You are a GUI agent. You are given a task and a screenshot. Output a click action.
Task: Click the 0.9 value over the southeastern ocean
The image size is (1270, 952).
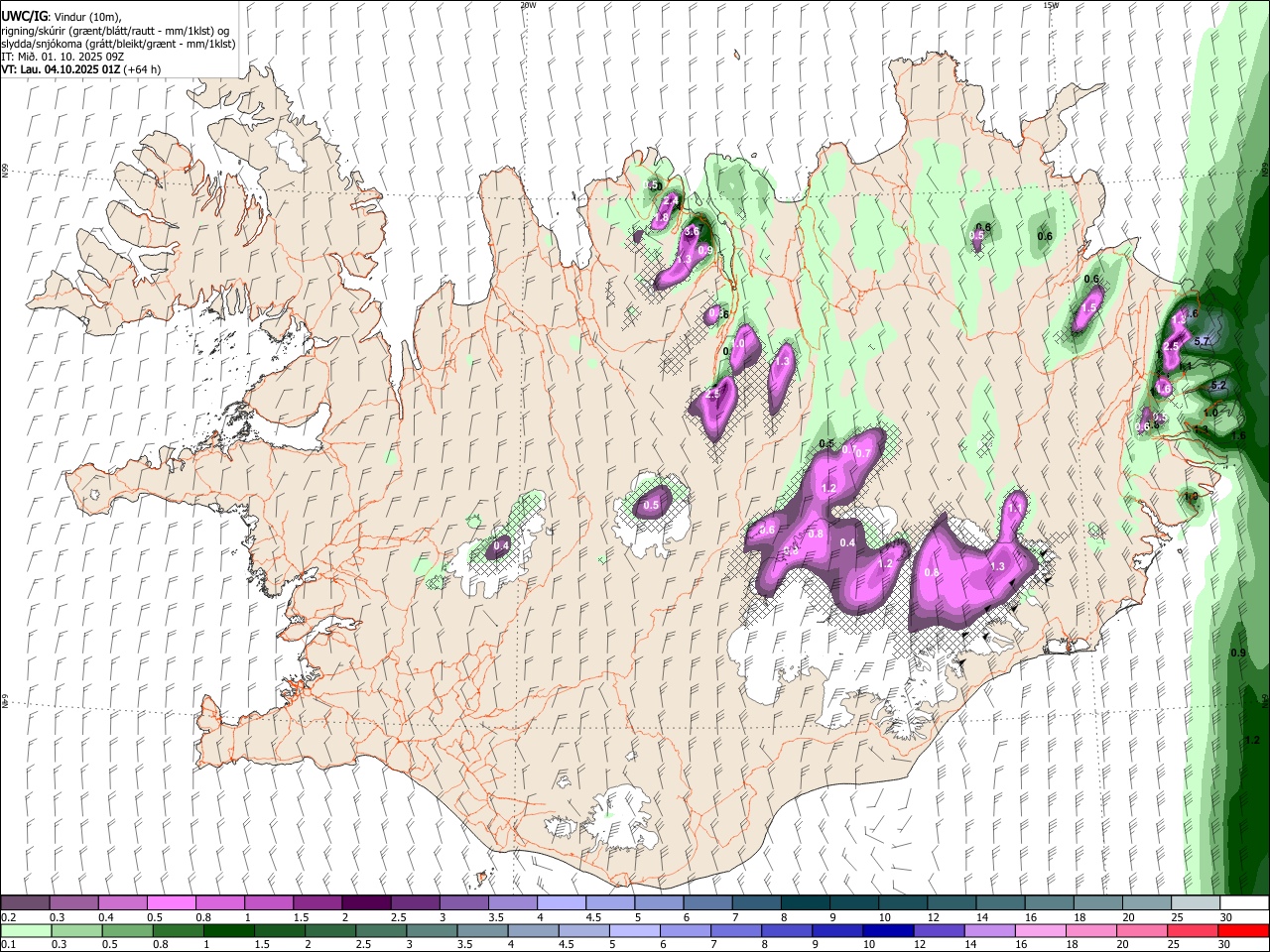point(1237,654)
